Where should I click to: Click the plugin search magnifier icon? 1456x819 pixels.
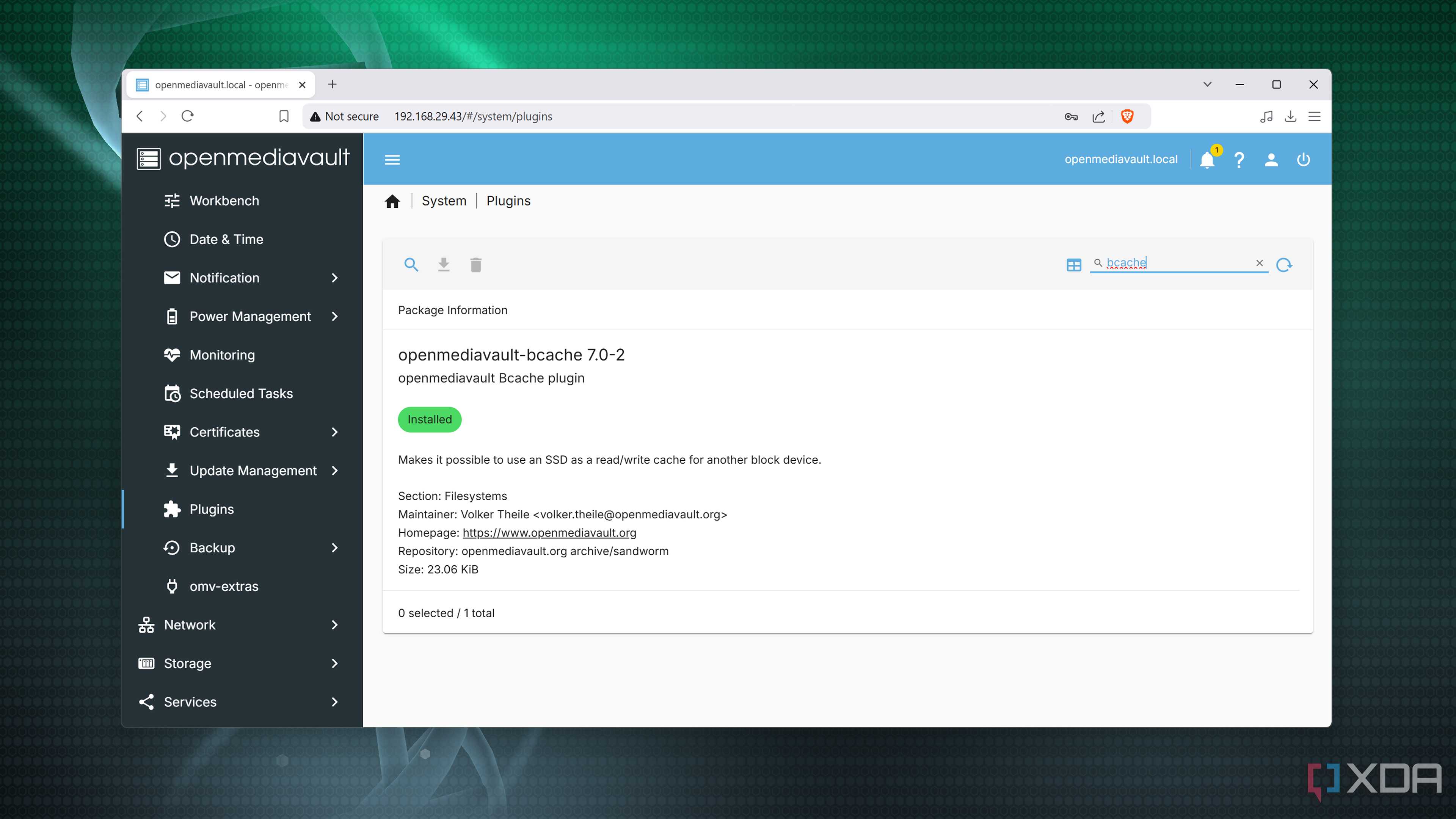coord(411,265)
